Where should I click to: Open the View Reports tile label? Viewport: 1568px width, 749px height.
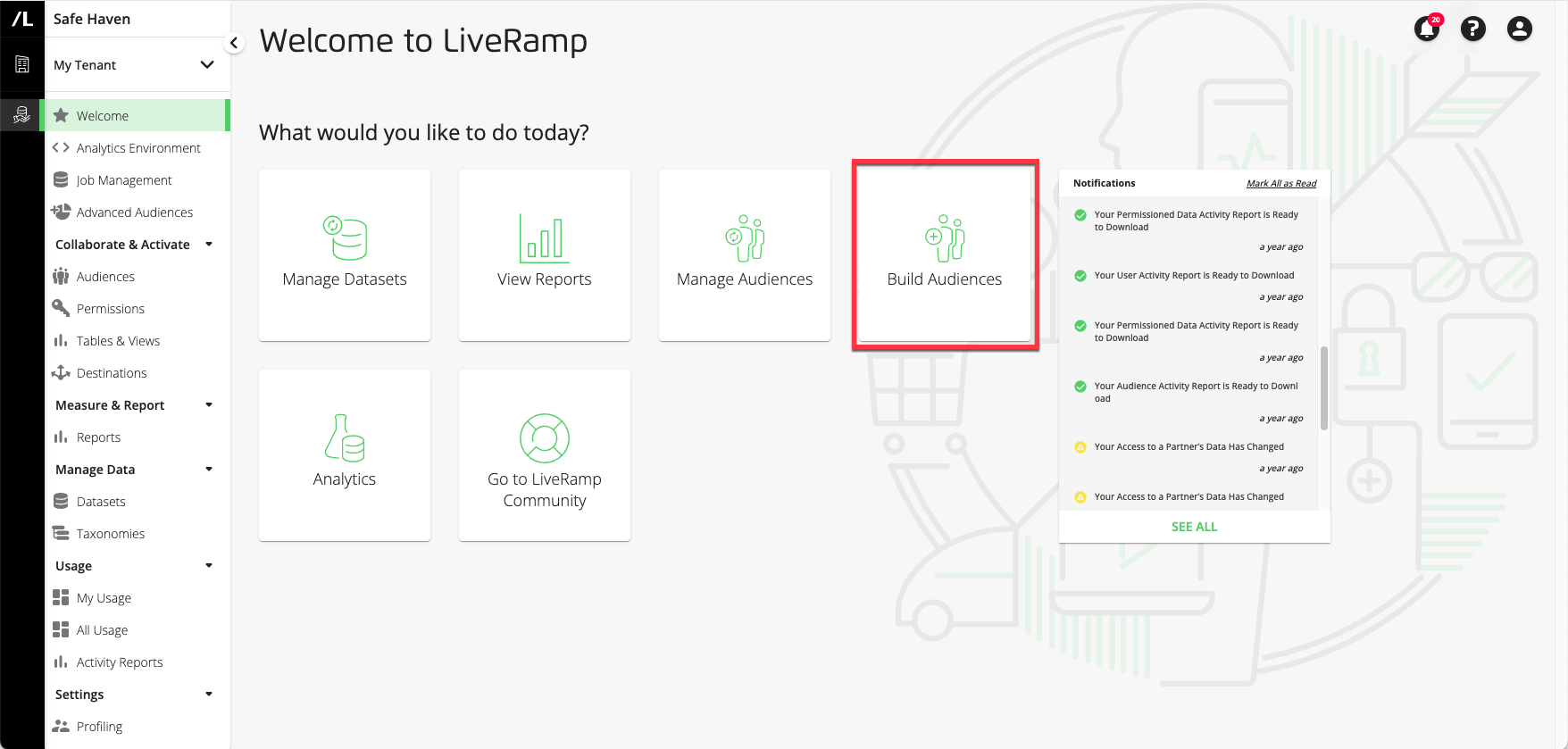click(x=545, y=279)
